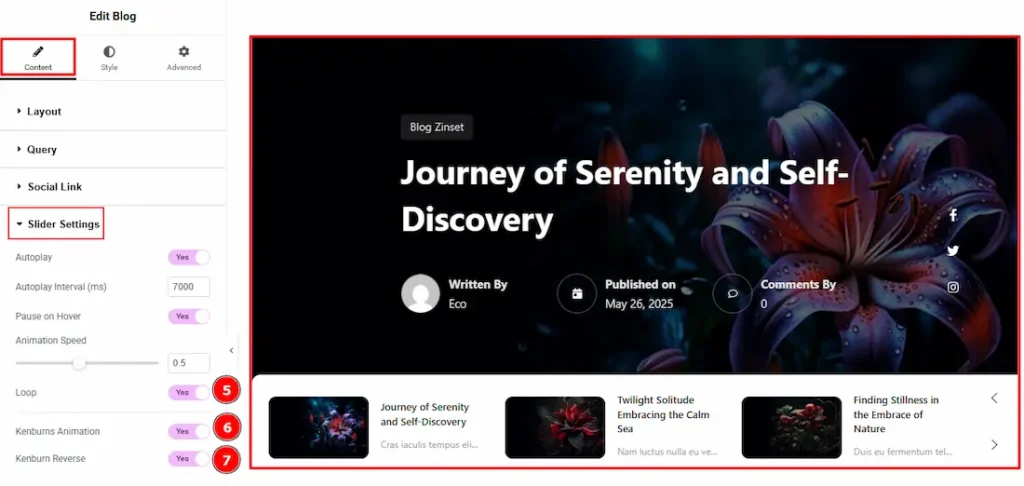Toggle the Autoplay switch
Viewport: 1024px width, 486px height.
[189, 257]
